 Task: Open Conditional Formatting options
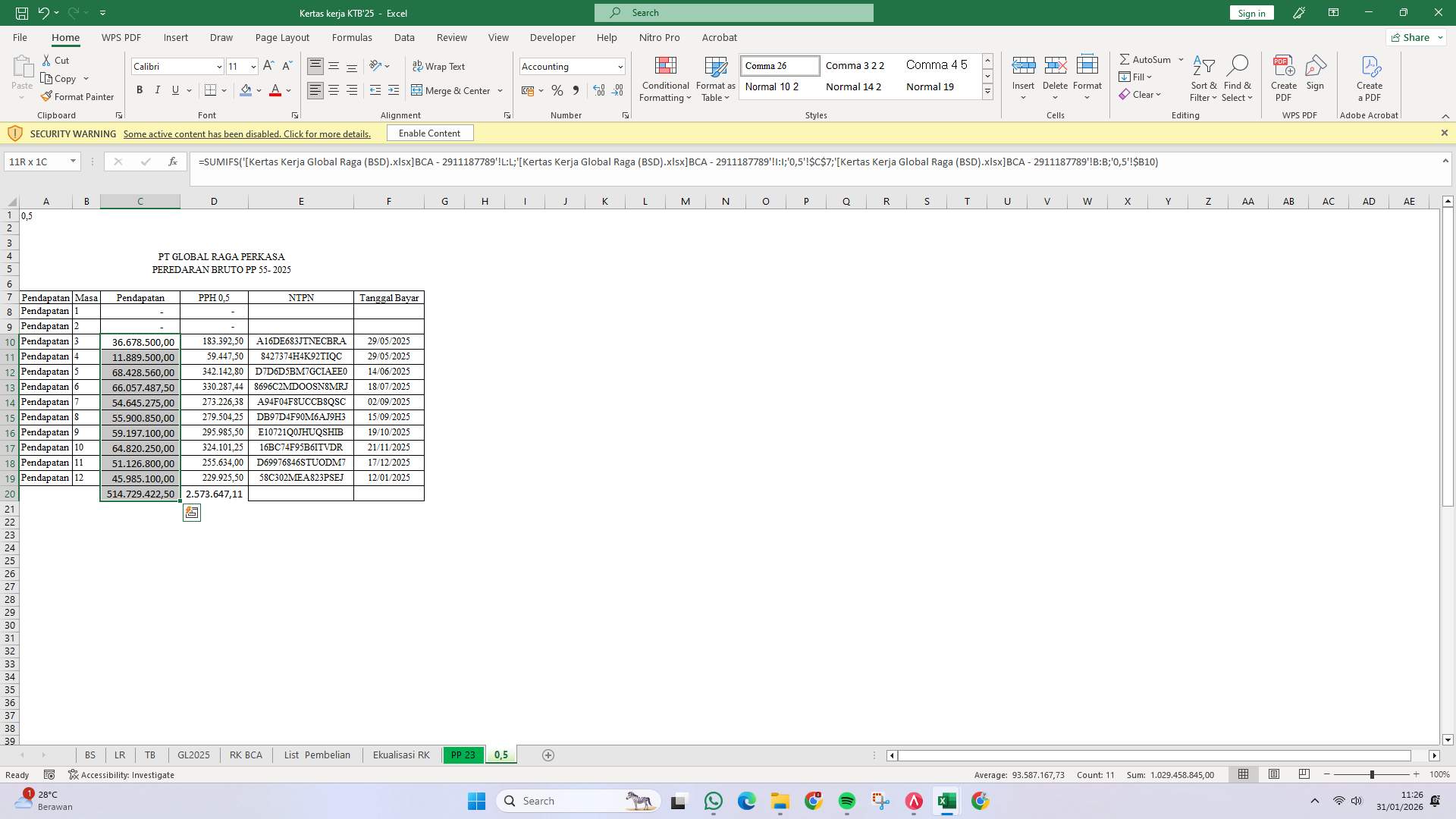(x=665, y=79)
